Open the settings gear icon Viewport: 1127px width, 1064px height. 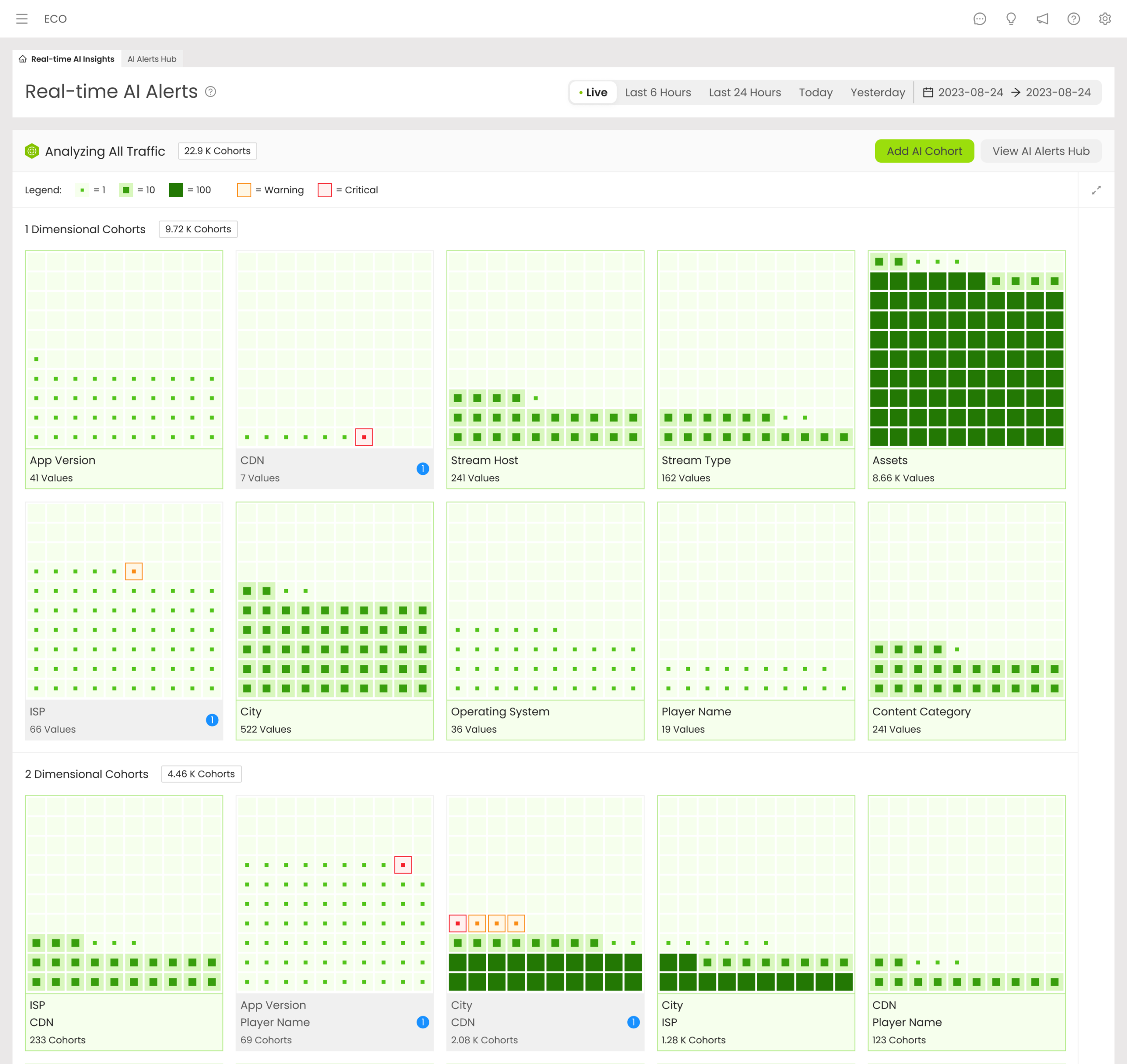click(x=1104, y=19)
